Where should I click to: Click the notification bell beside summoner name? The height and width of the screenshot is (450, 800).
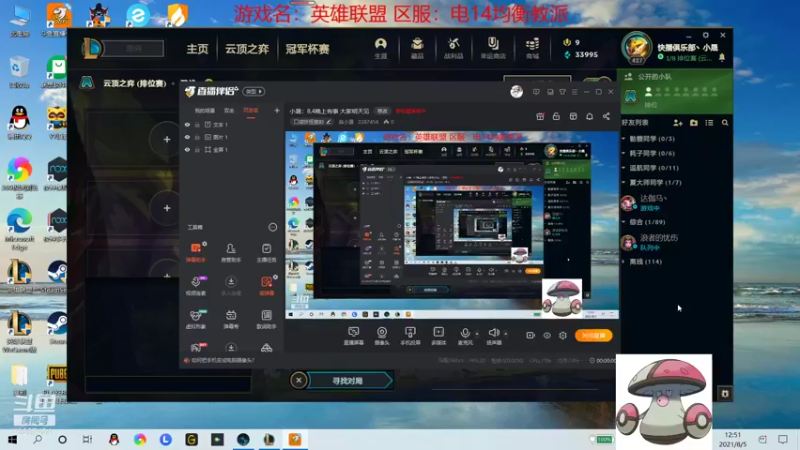[722, 58]
